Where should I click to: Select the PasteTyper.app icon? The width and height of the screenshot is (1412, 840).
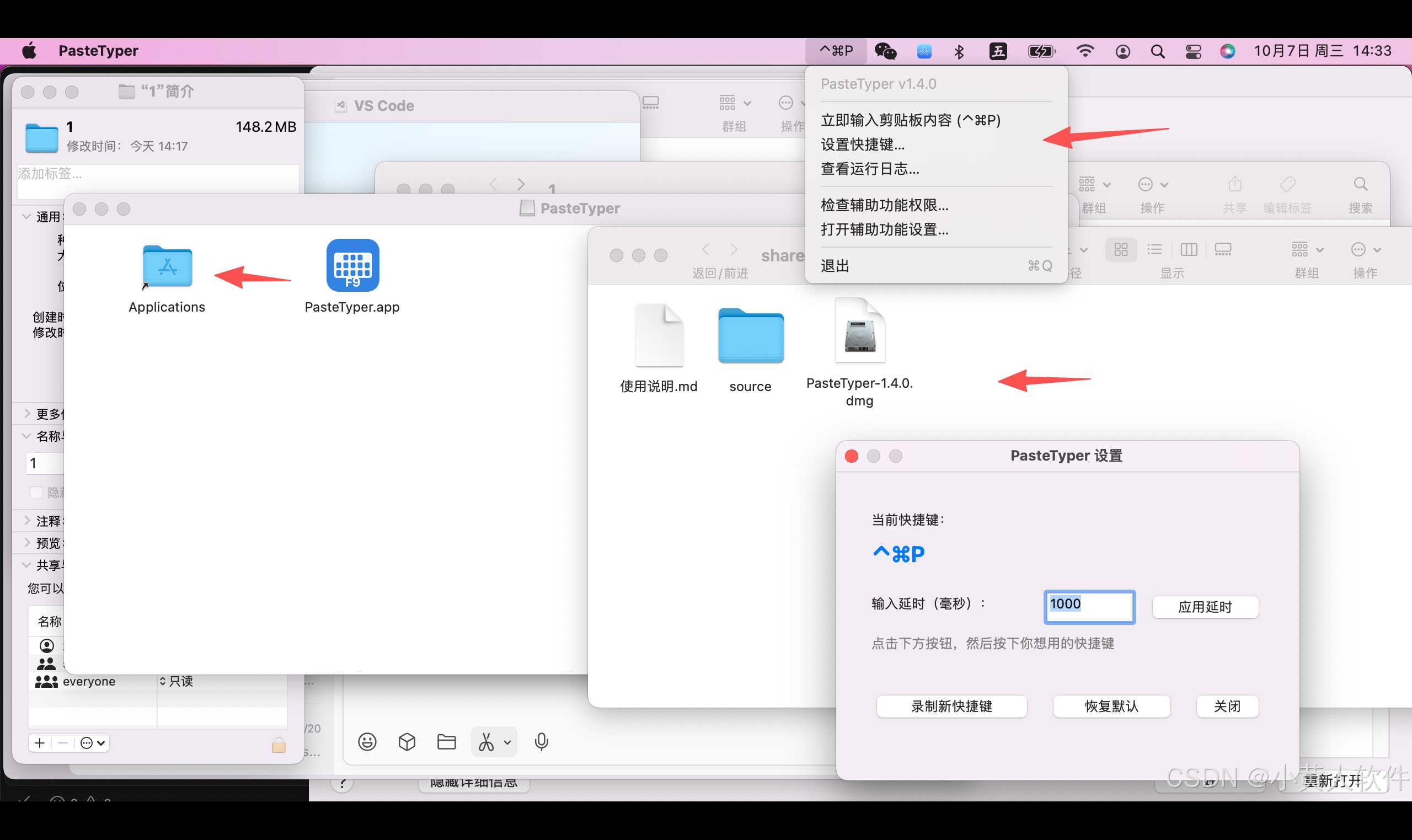(352, 276)
